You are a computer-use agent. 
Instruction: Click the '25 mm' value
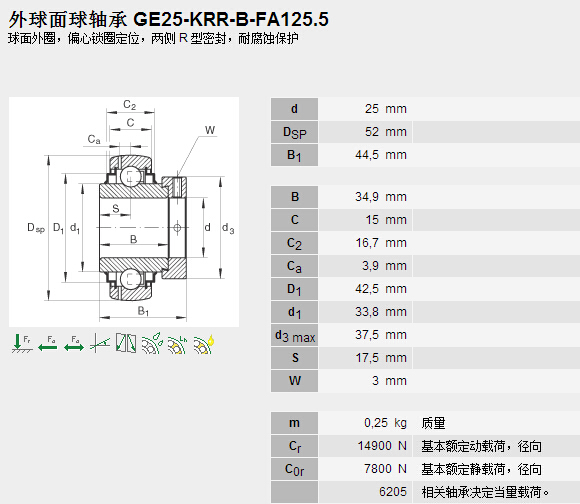385,109
